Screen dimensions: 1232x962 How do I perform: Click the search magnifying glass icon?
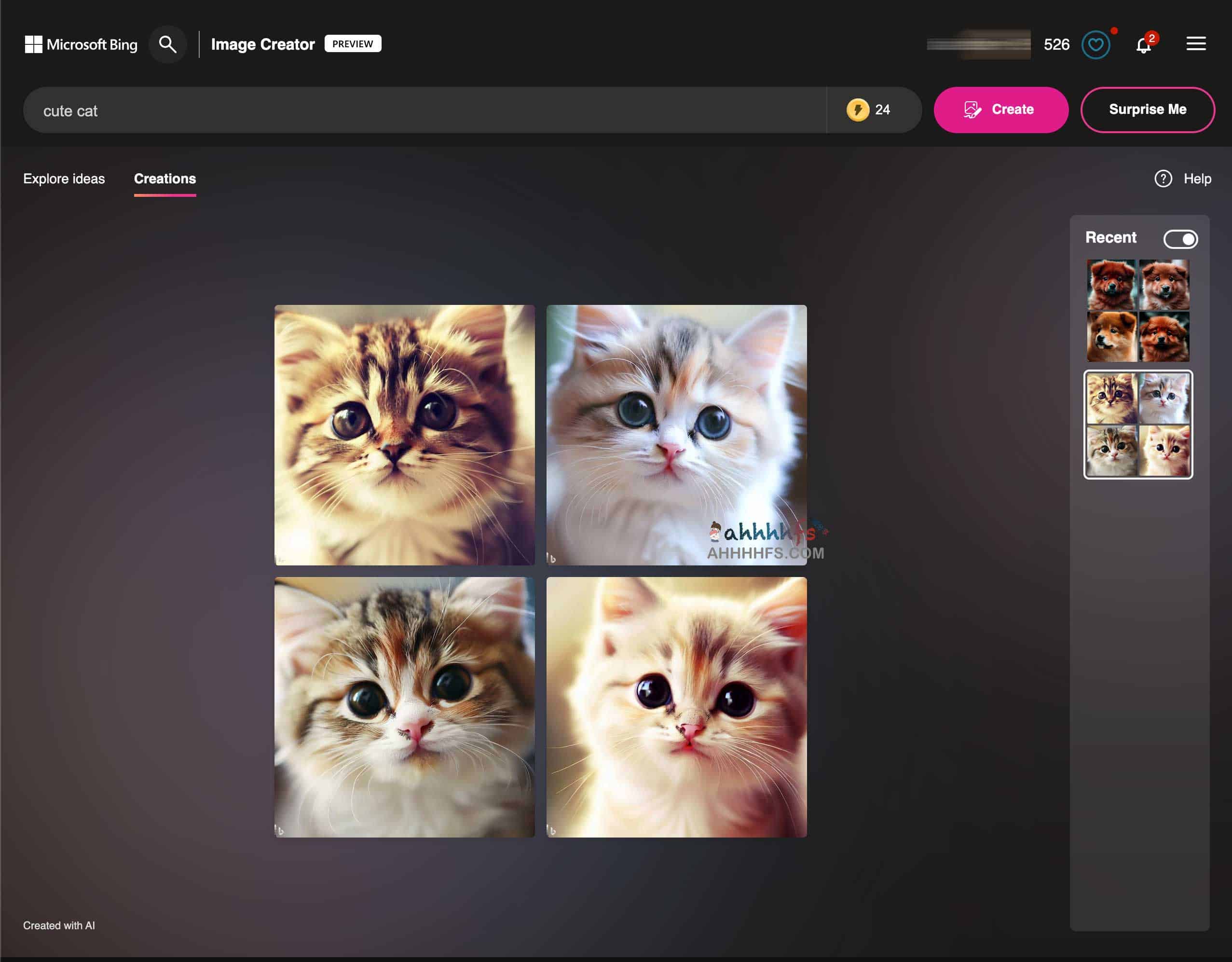point(167,43)
